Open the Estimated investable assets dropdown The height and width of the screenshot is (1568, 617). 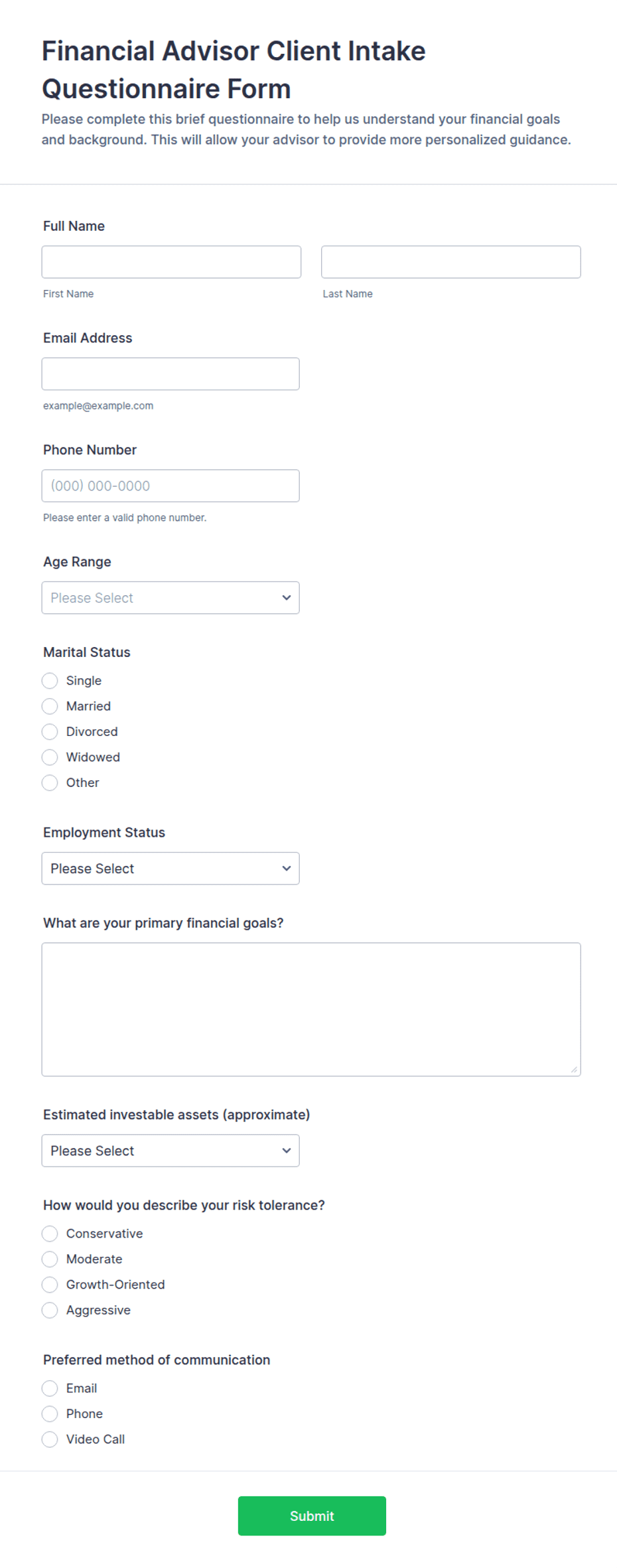[x=171, y=1151]
